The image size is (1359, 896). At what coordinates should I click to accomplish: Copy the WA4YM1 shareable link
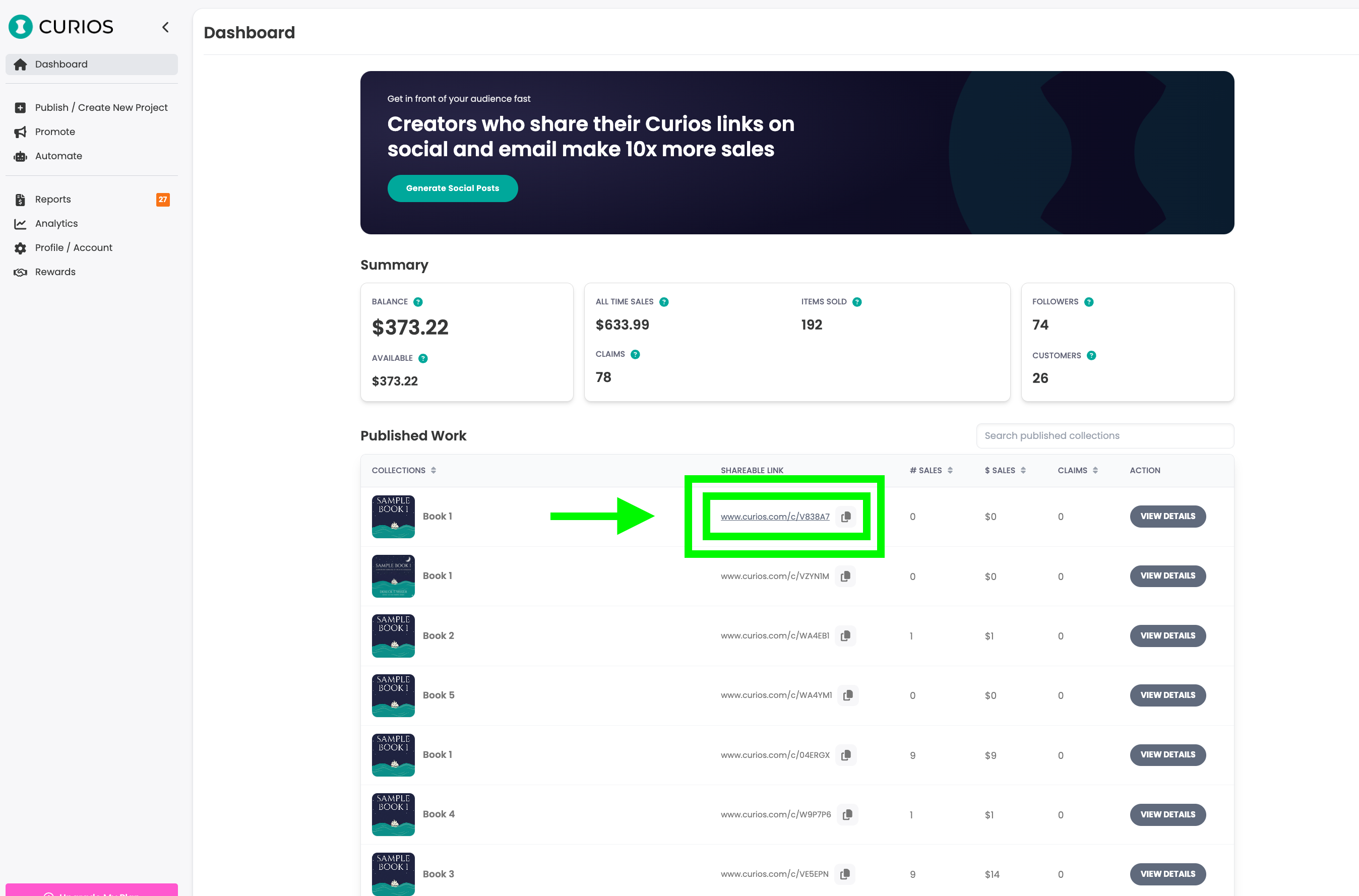[848, 695]
